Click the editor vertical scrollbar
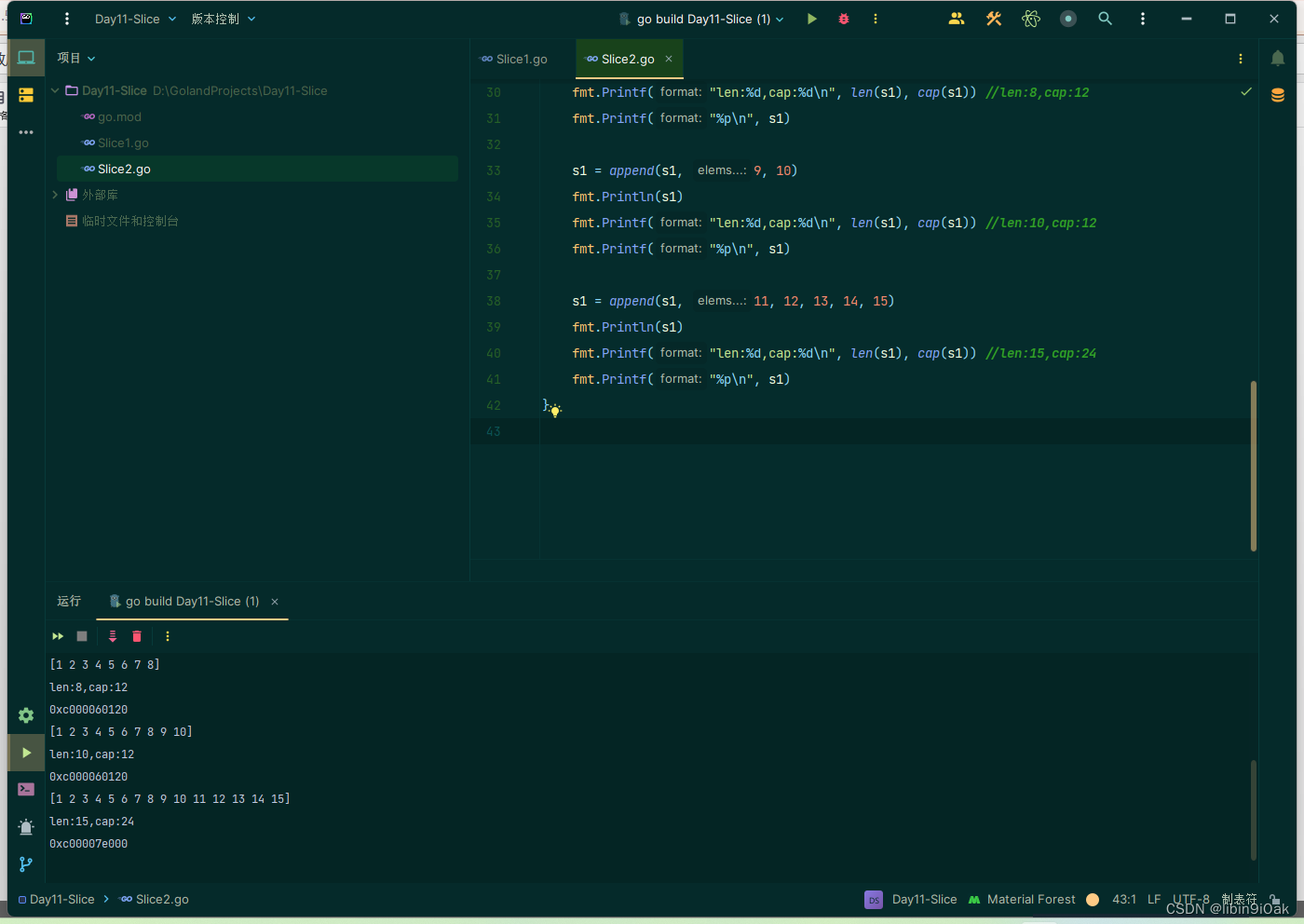The image size is (1304, 924). tap(1254, 466)
